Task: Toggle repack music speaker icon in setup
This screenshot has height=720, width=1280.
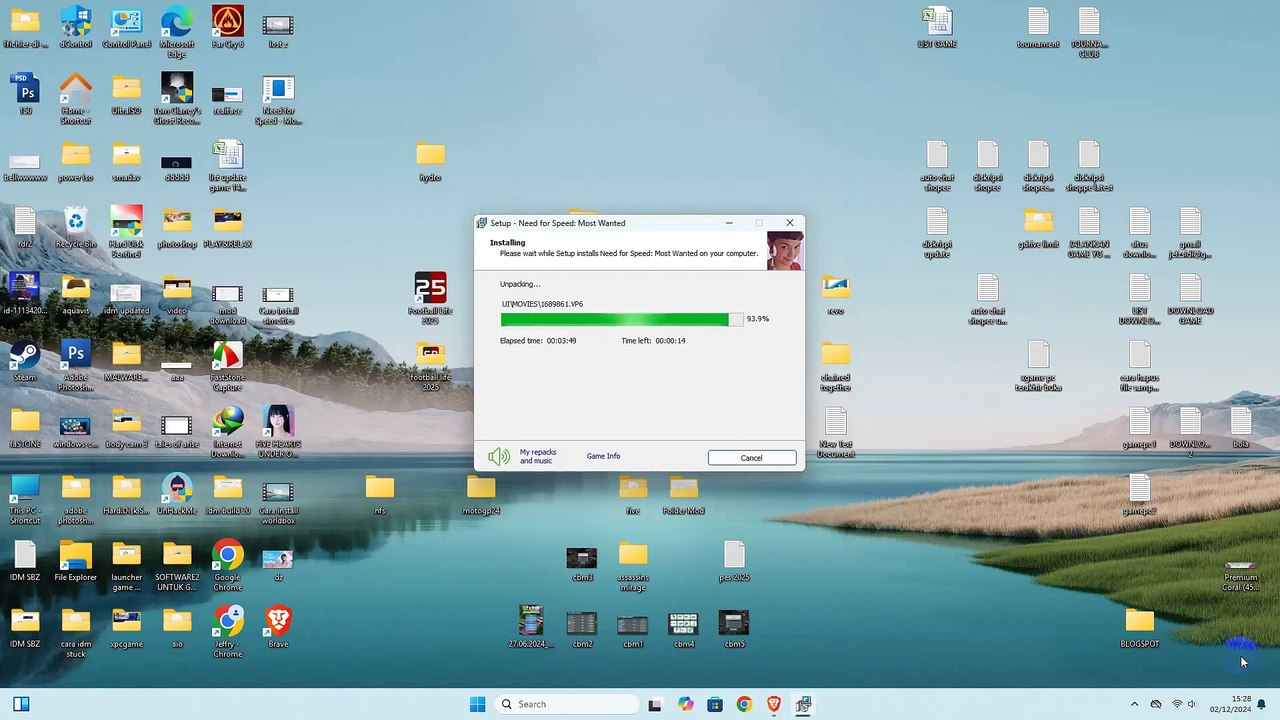Action: point(499,457)
